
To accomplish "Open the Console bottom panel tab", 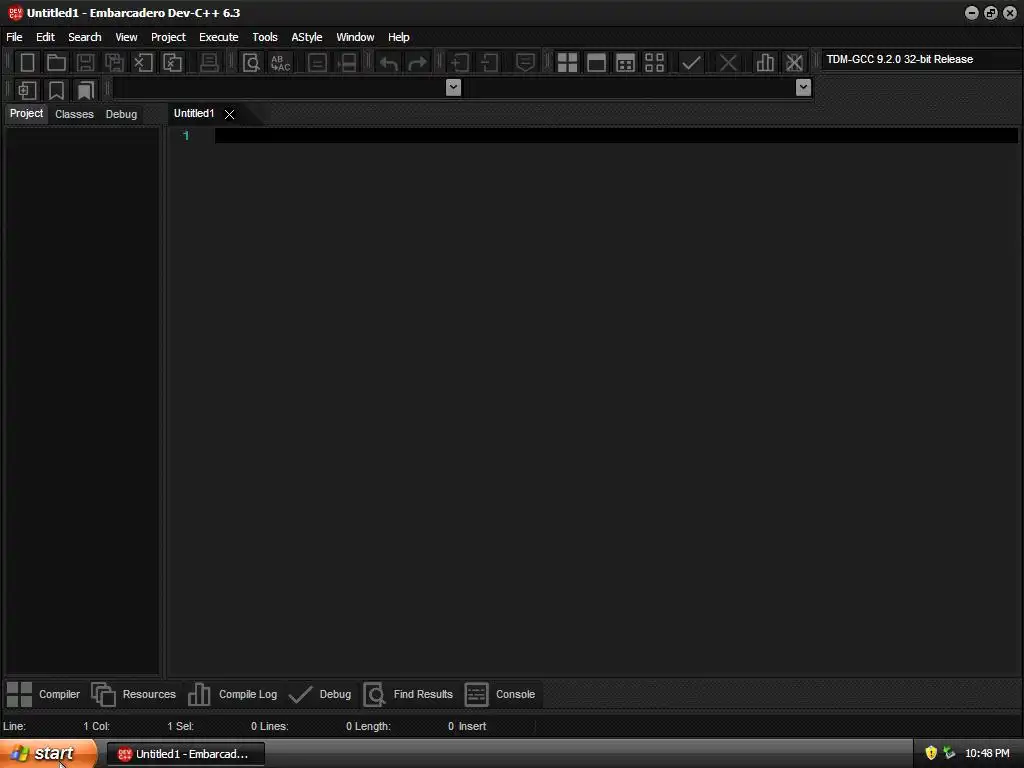I will 500,694.
